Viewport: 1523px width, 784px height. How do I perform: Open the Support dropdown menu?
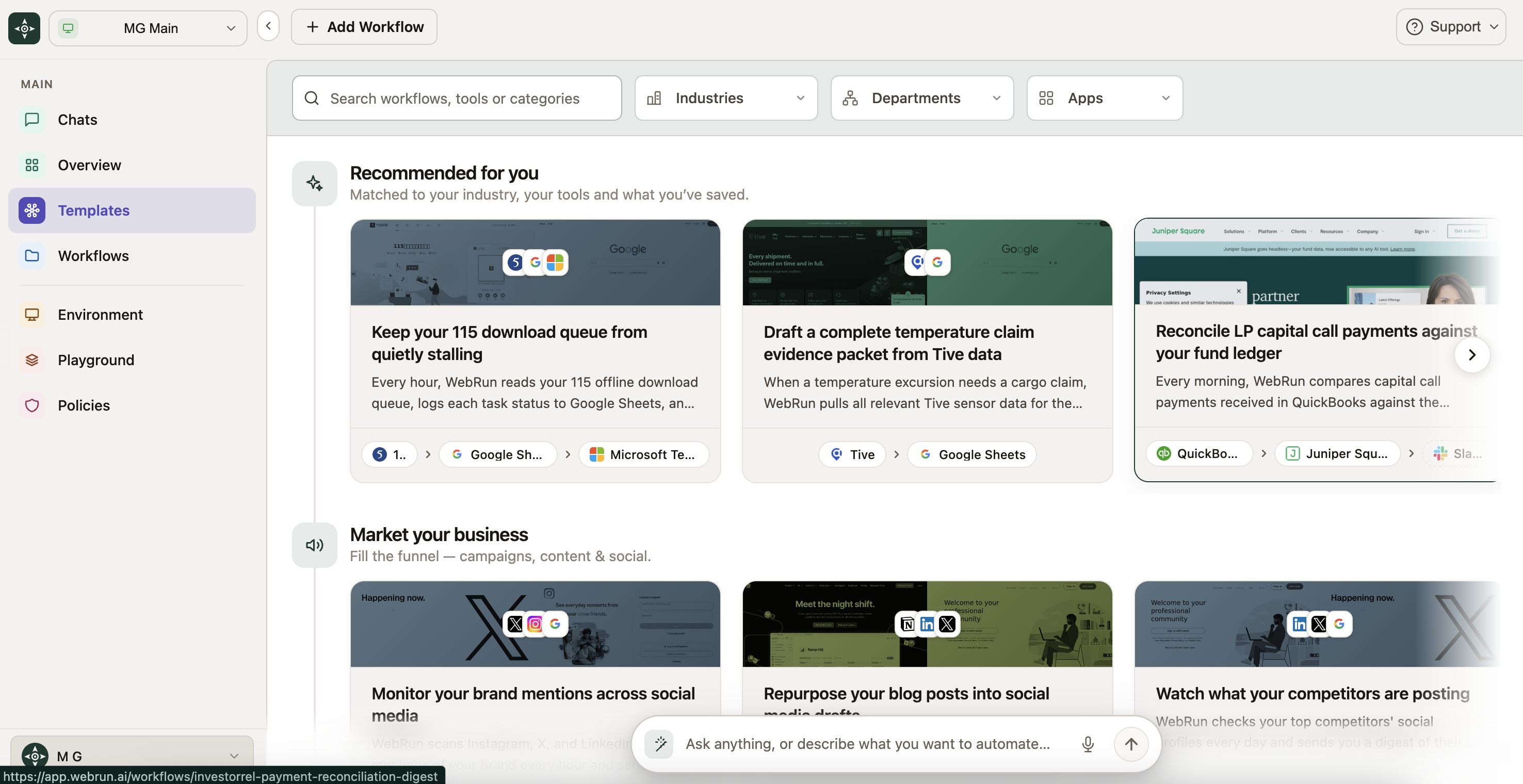tap(1451, 27)
